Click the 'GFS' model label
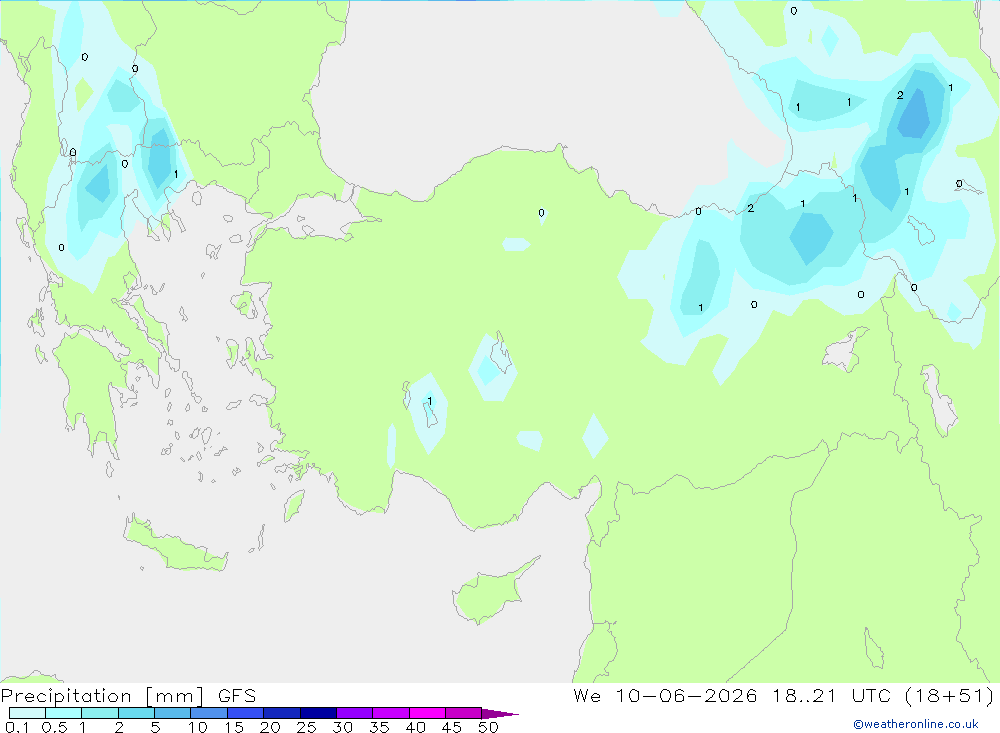The width and height of the screenshot is (1000, 733). (x=237, y=696)
